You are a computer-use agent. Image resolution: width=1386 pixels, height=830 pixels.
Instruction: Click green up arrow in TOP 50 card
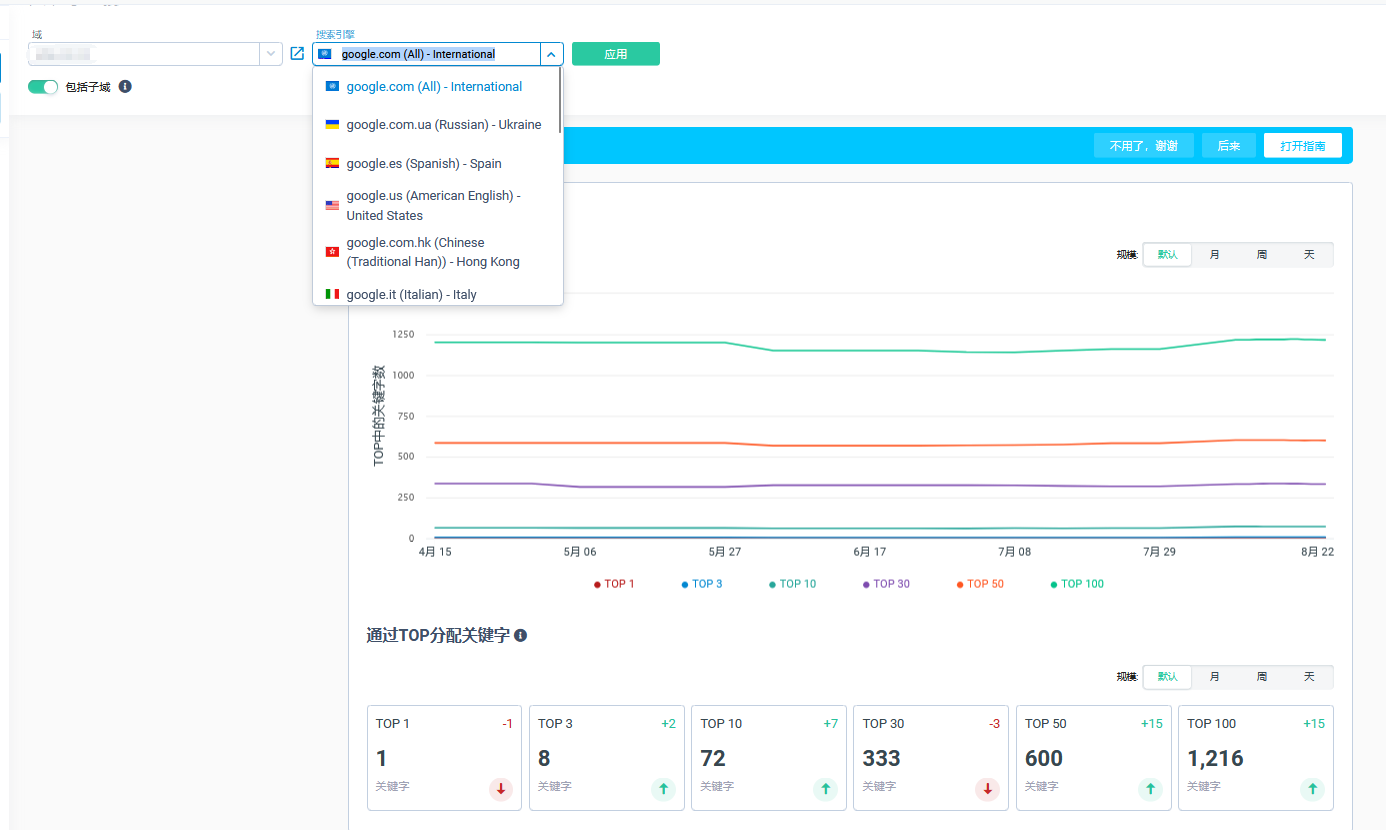1150,789
